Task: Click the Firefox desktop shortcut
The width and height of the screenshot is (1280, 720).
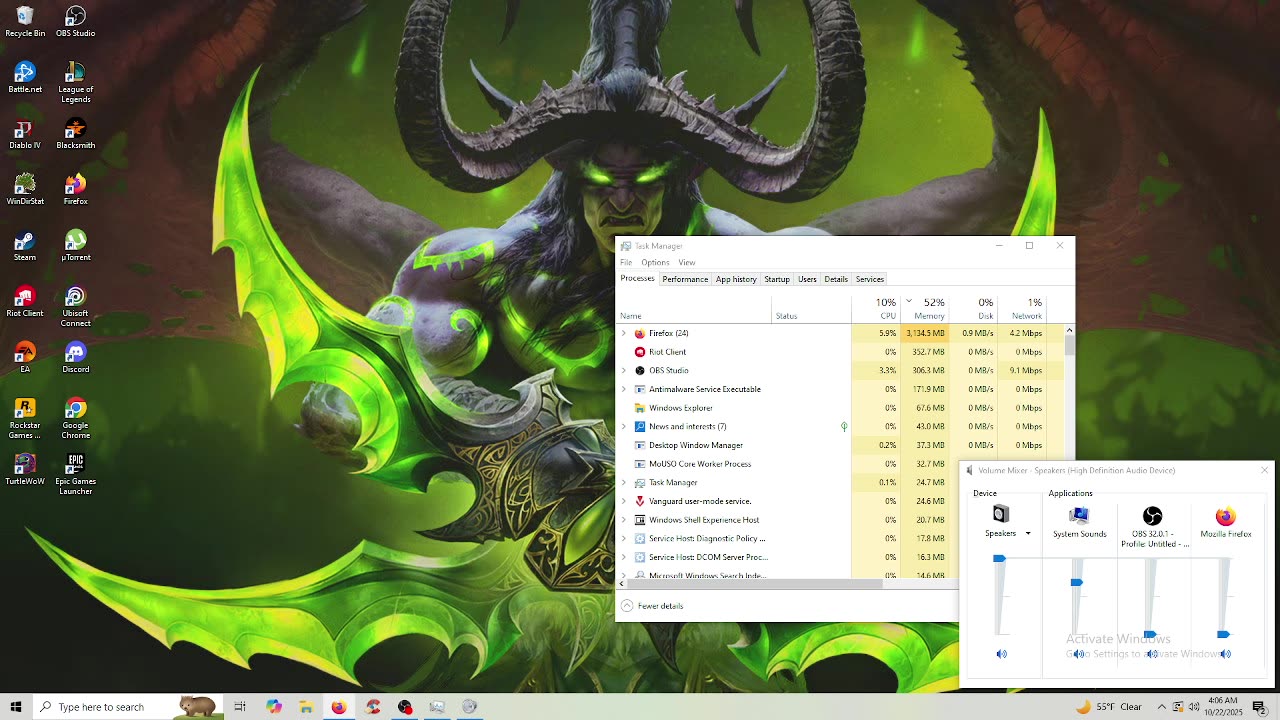Action: tap(75, 190)
